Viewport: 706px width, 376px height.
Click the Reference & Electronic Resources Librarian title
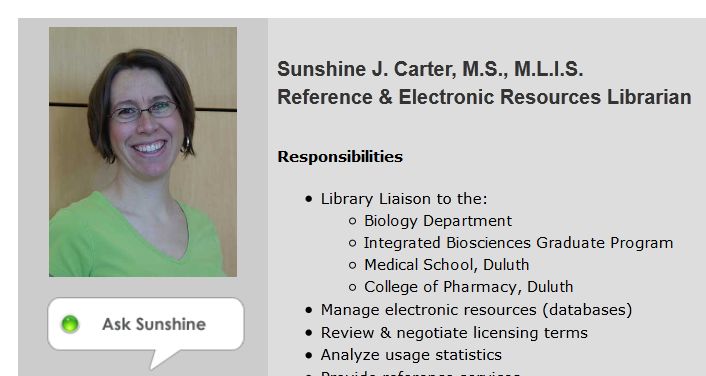click(484, 97)
